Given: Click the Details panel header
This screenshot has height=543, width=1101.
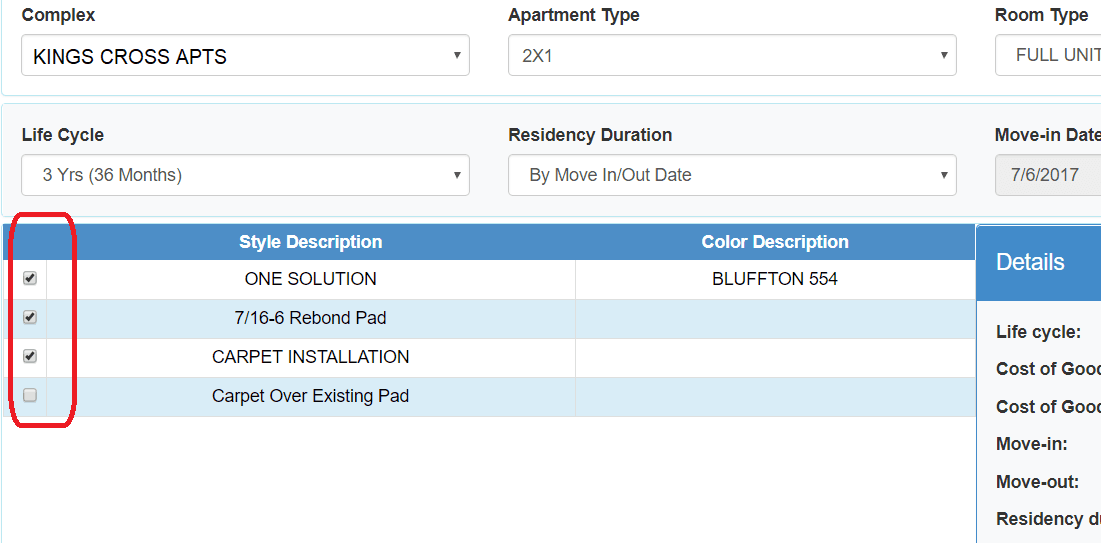Looking at the screenshot, I should [x=1031, y=262].
